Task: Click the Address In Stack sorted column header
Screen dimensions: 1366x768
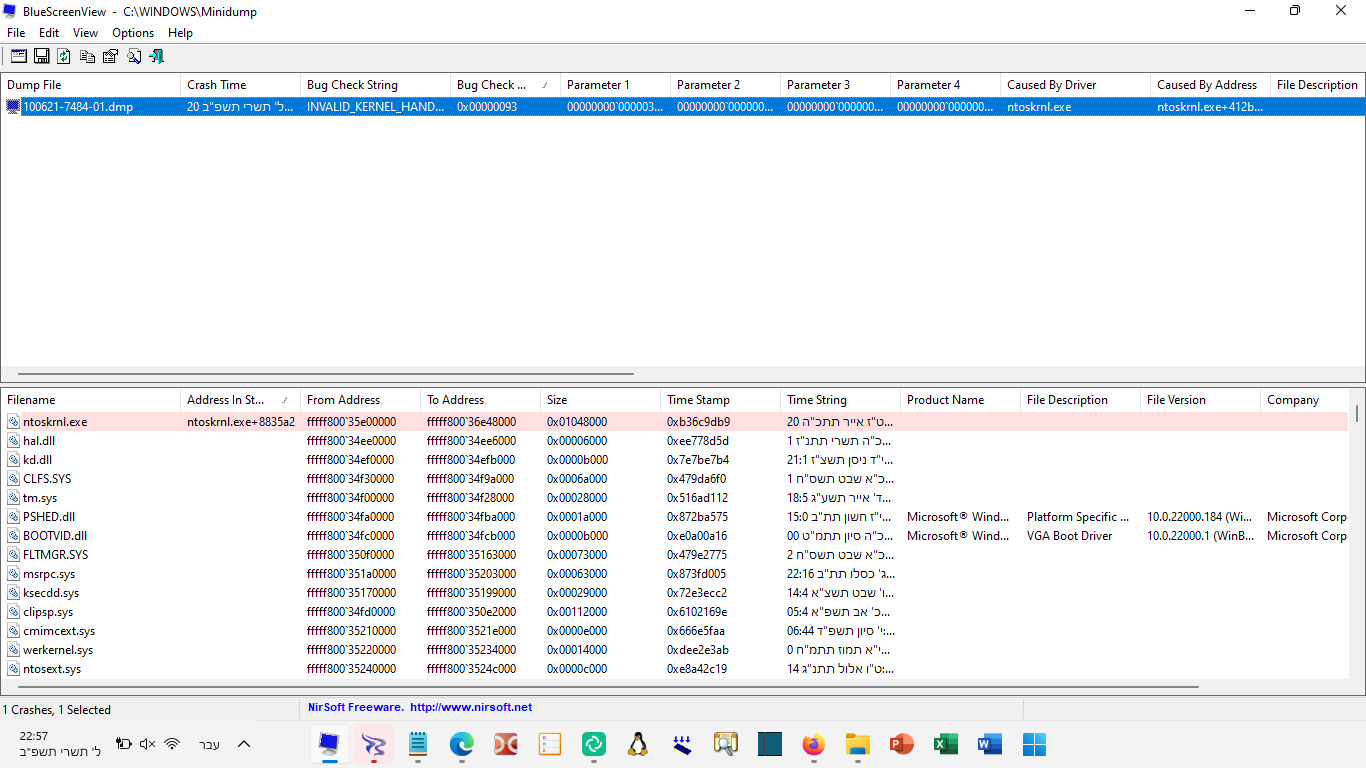Action: tap(240, 400)
